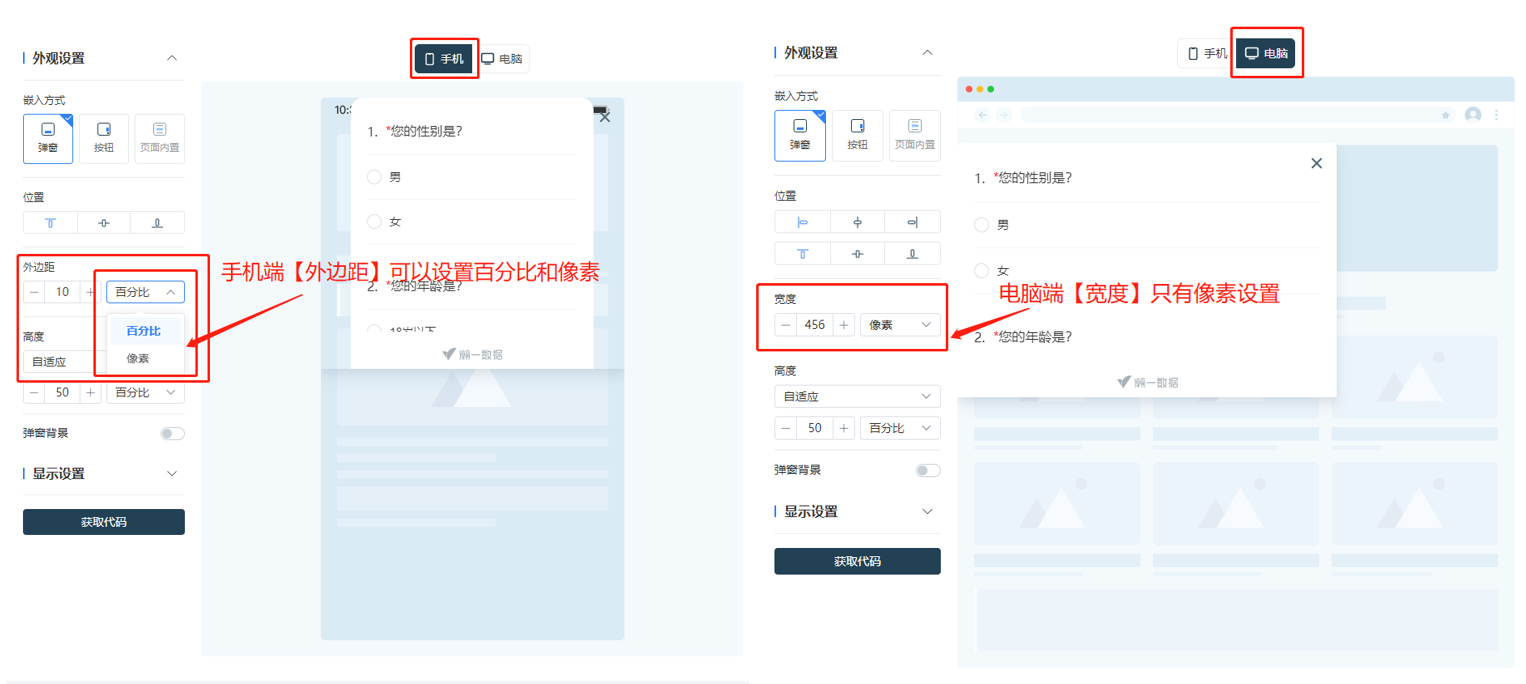Collapse 外观设置 section in desktop-view panel

pyautogui.click(x=927, y=52)
